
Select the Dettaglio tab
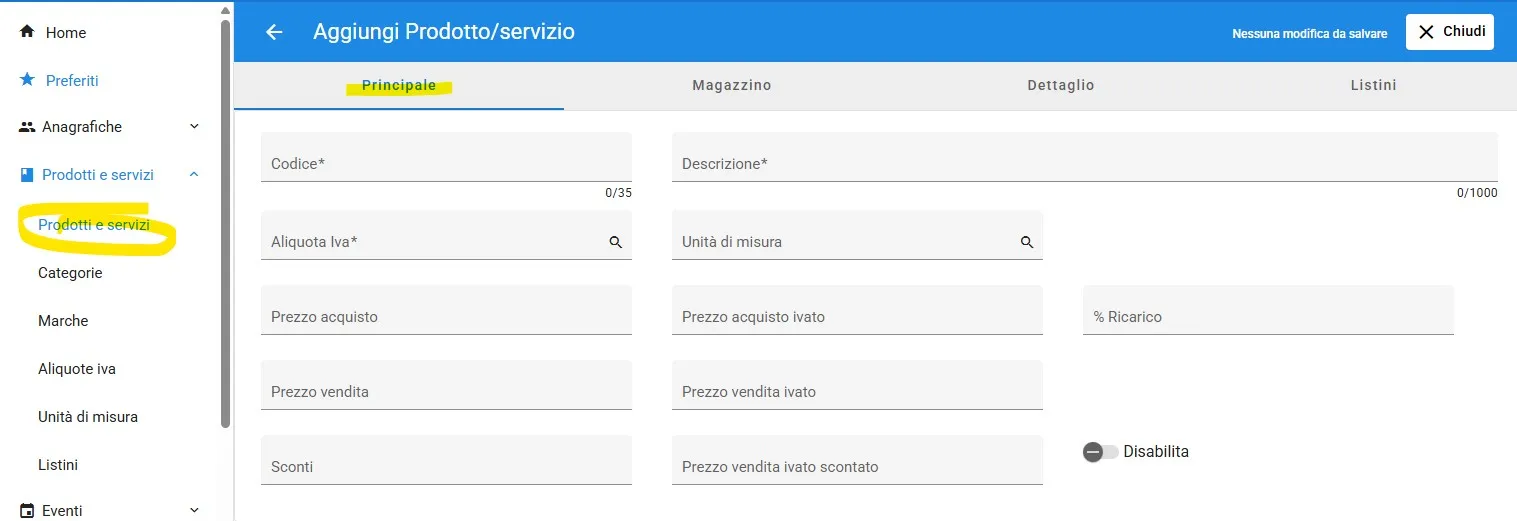tap(1060, 86)
